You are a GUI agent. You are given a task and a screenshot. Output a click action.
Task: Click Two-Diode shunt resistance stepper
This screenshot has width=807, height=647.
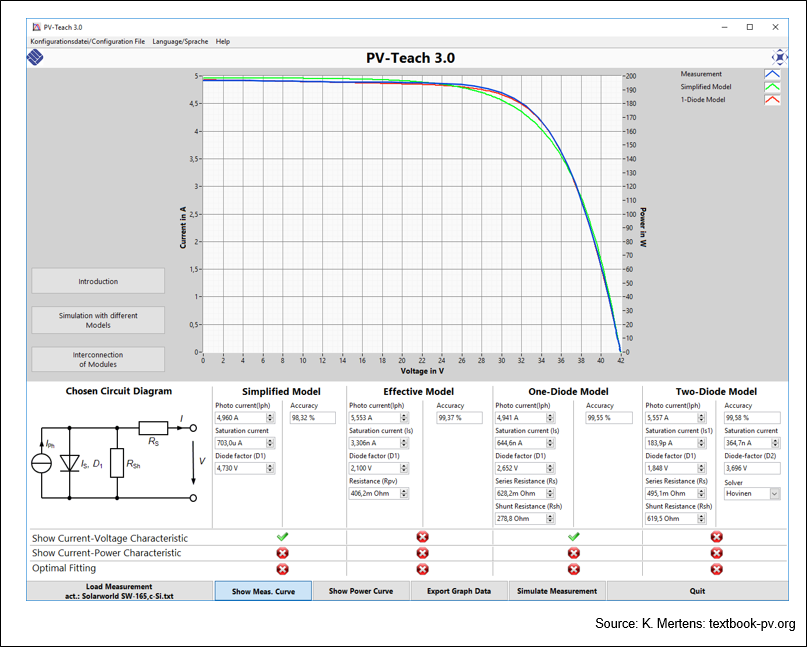point(701,518)
